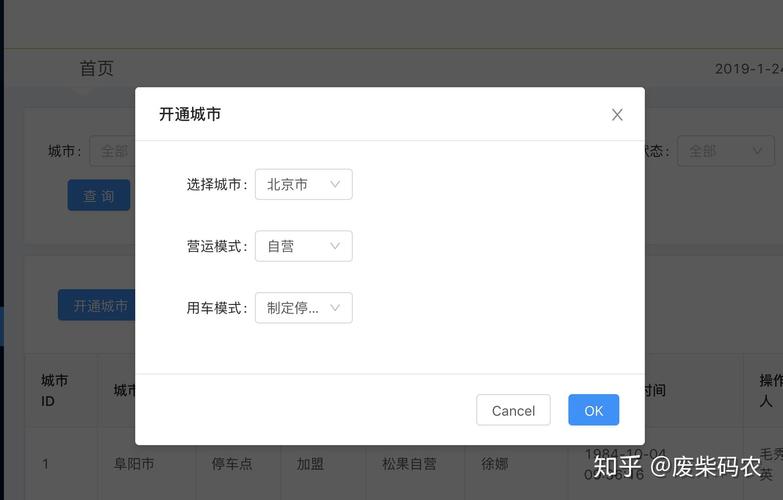Click the 开通城市 button in background page

97,305
